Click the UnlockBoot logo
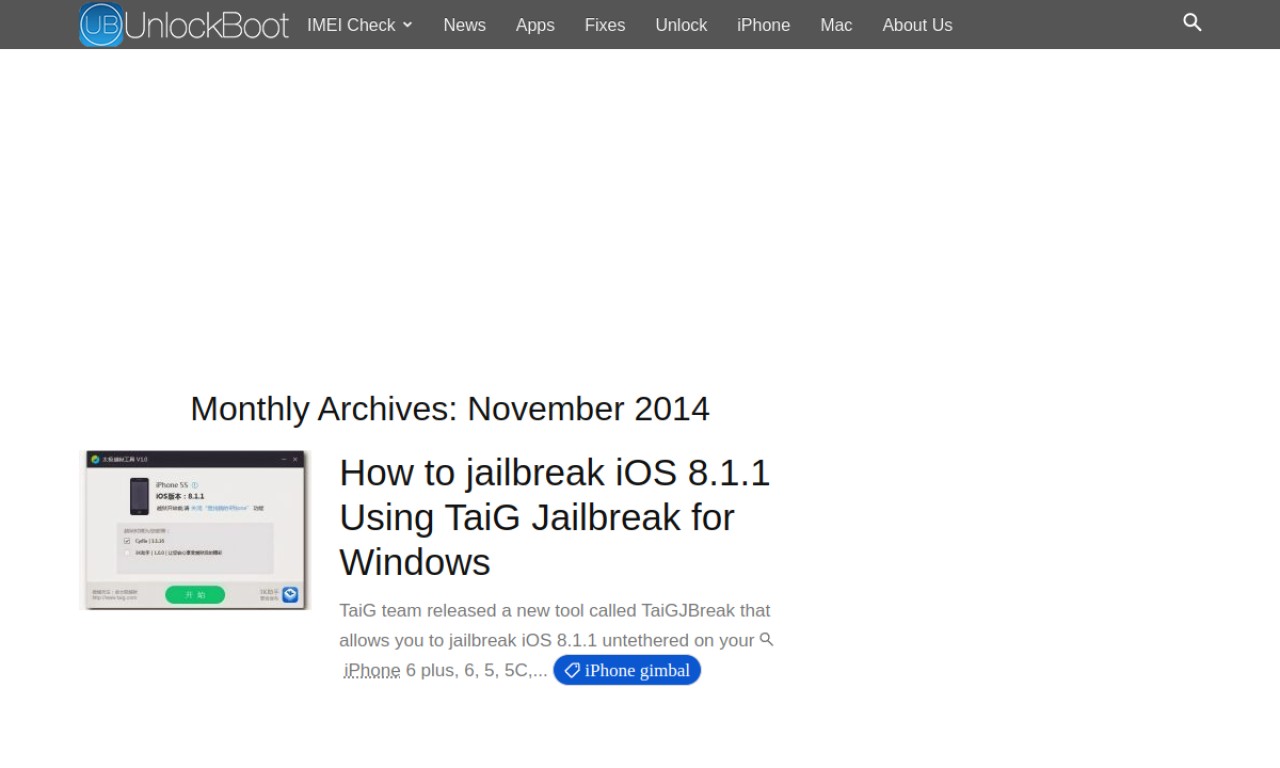 [x=184, y=24]
